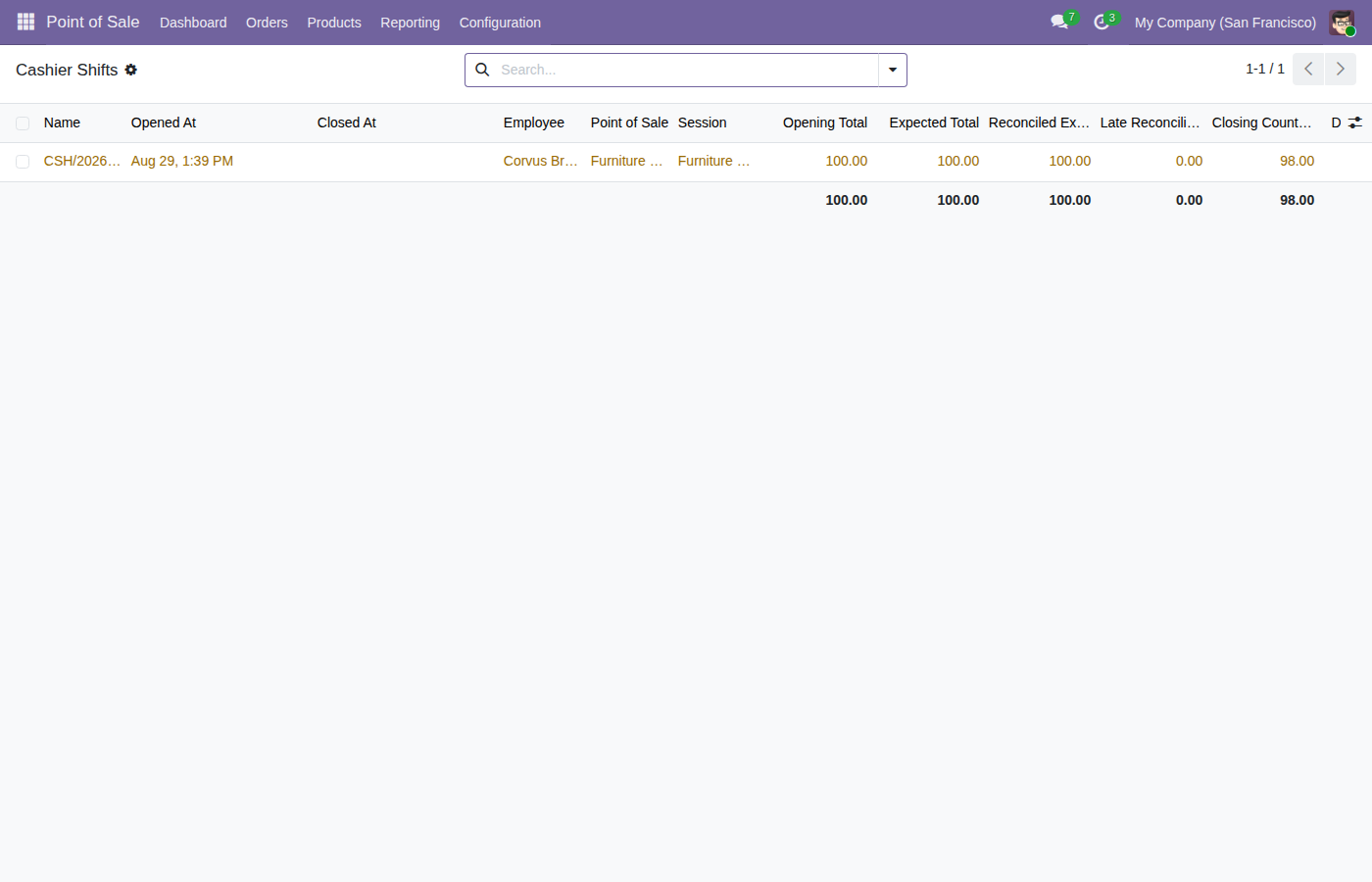Open the Orders menu
The width and height of the screenshot is (1372, 882).
coord(267,22)
